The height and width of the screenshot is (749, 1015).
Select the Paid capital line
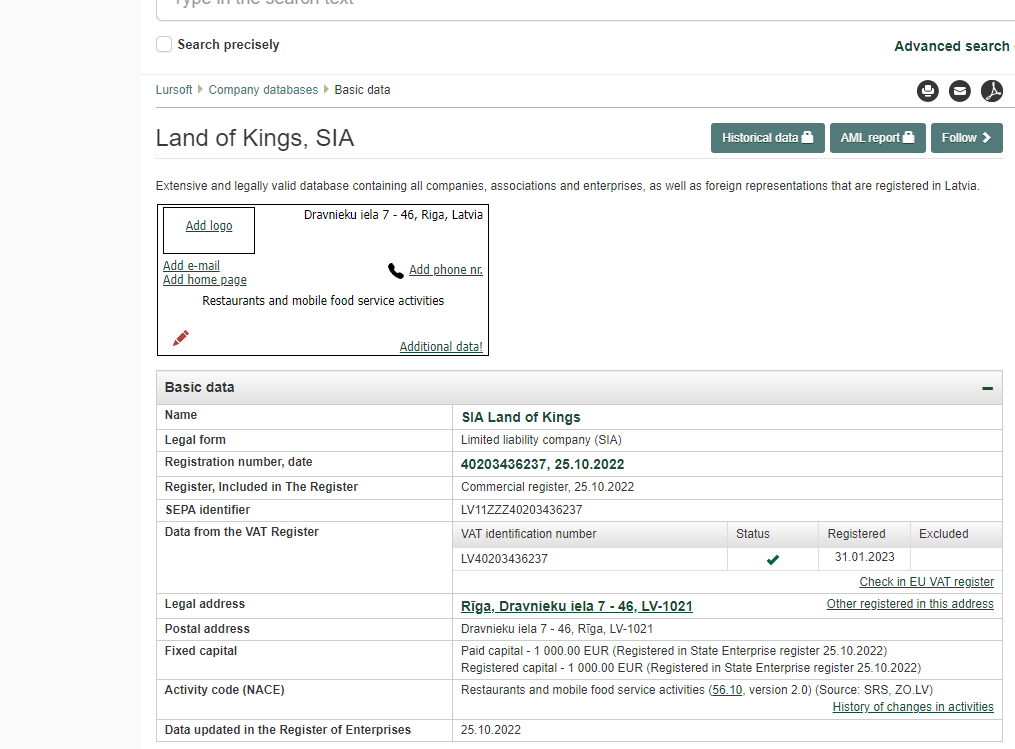(673, 651)
